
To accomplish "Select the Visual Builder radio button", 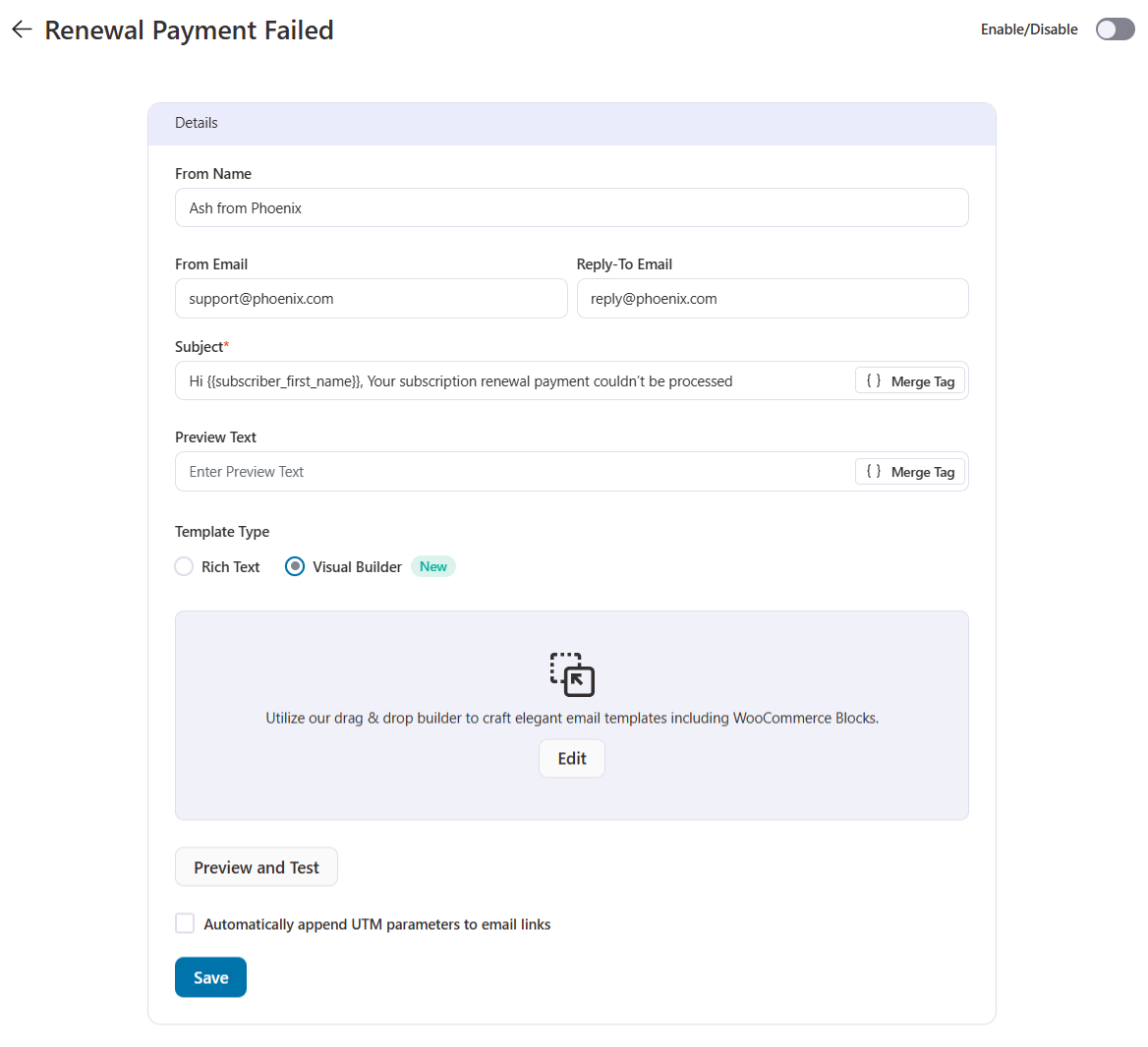I will tap(295, 566).
